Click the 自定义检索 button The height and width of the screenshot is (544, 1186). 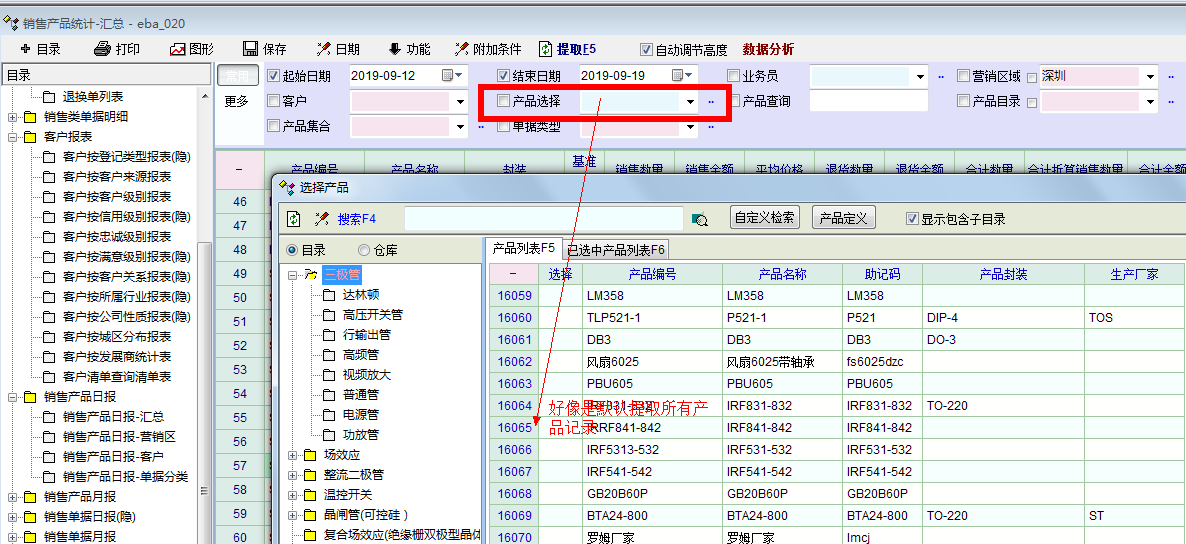(764, 219)
